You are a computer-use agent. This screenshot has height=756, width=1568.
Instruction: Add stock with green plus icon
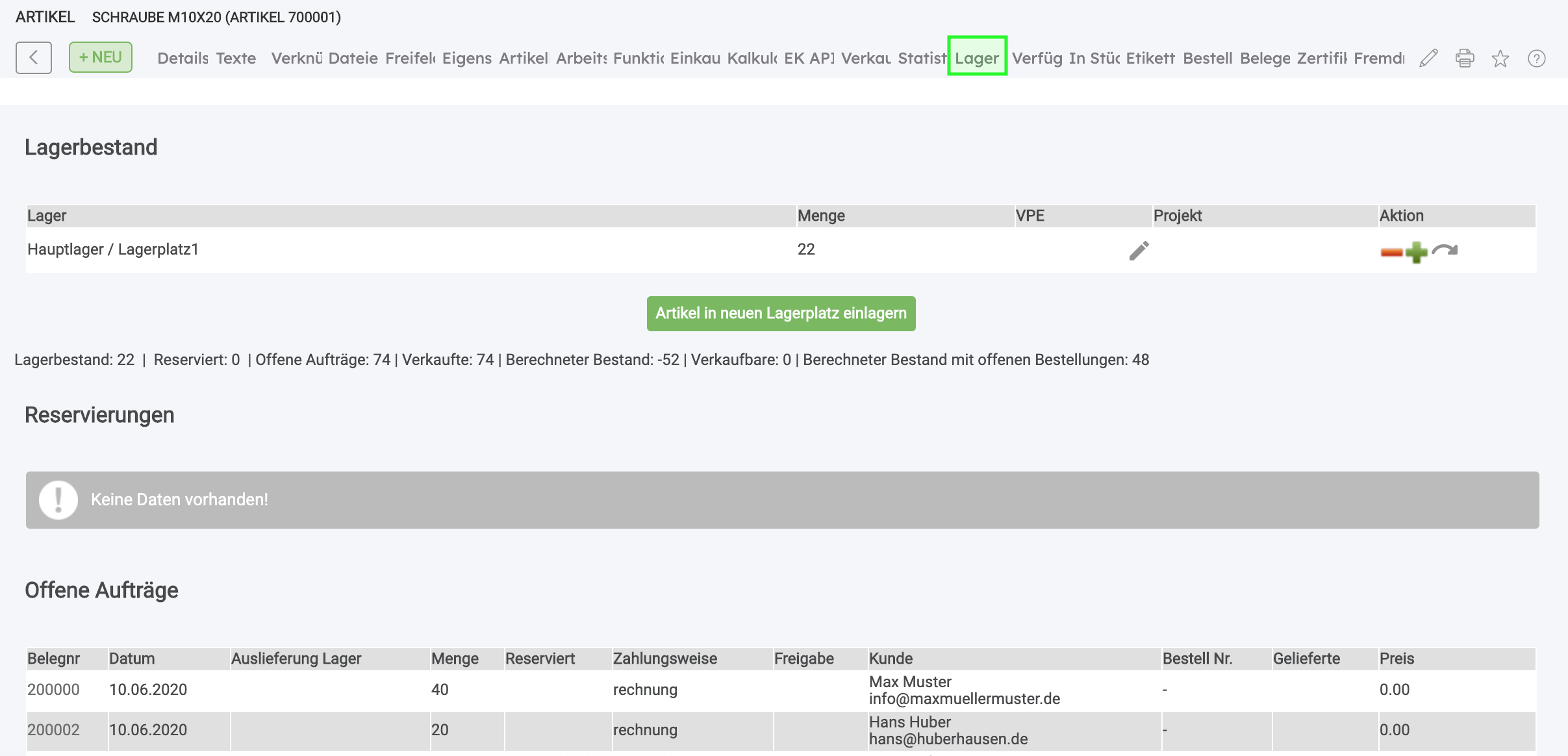[x=1416, y=252]
